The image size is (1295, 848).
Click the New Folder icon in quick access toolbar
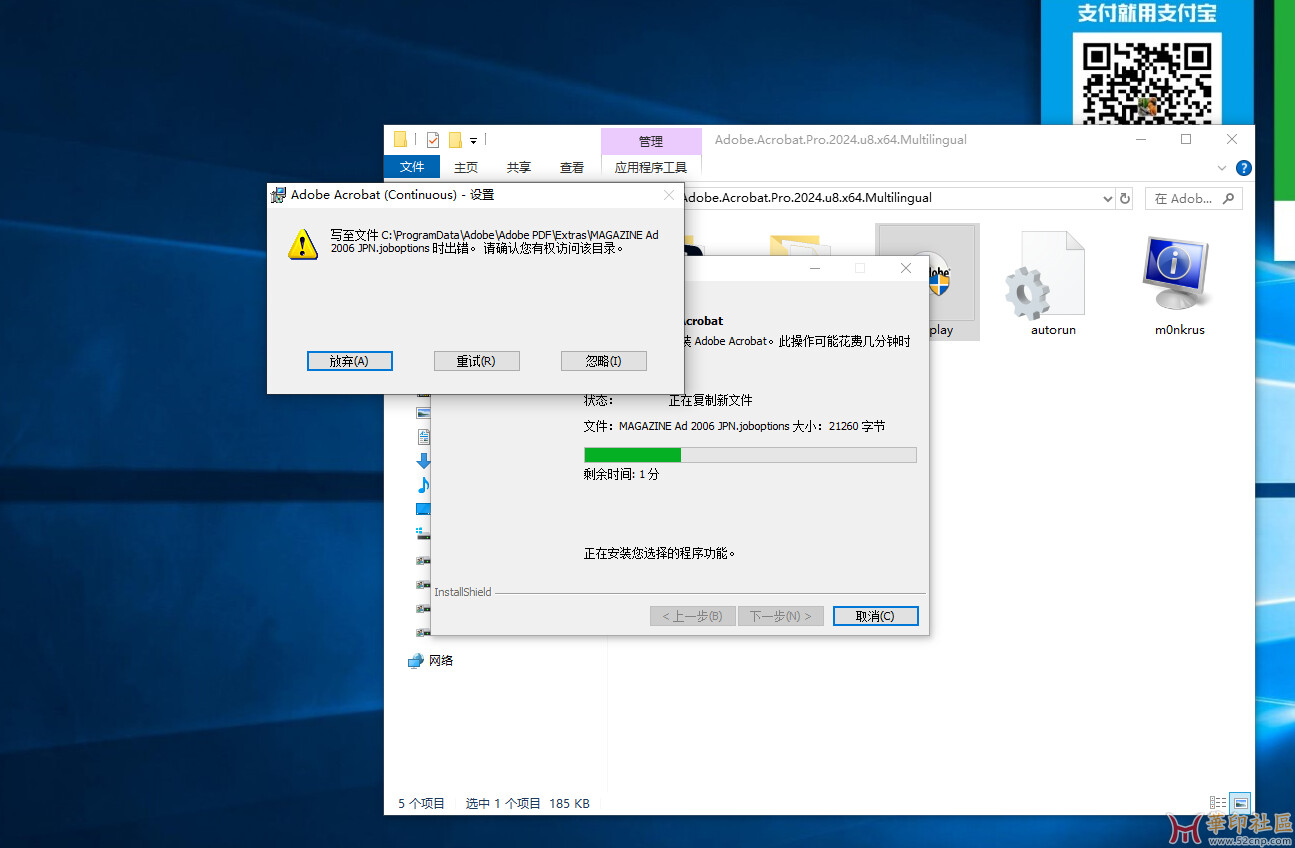(455, 140)
